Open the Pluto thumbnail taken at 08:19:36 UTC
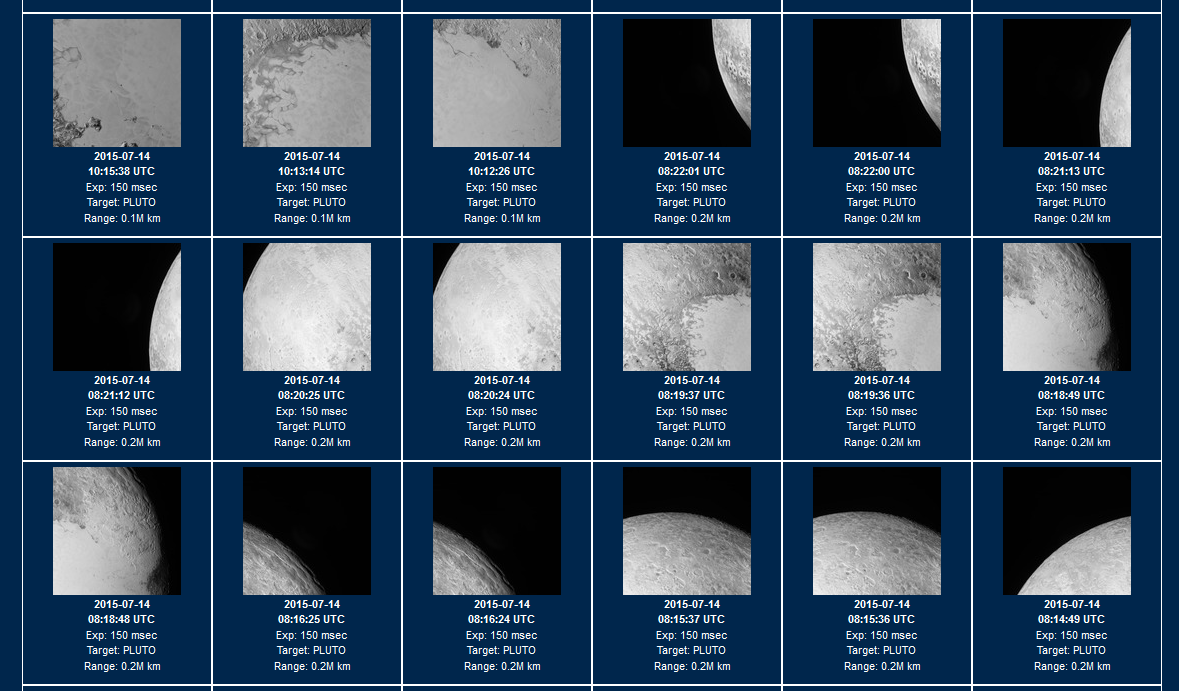This screenshot has width=1179, height=691. click(x=877, y=307)
